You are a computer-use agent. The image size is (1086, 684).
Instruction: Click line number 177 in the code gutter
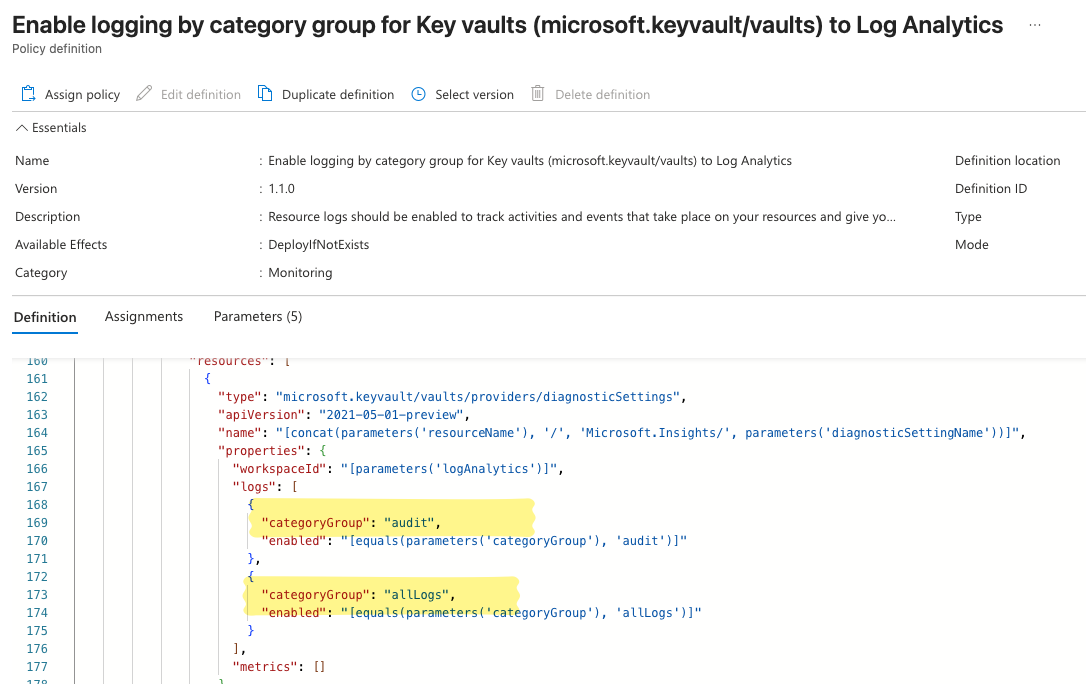[x=37, y=667]
